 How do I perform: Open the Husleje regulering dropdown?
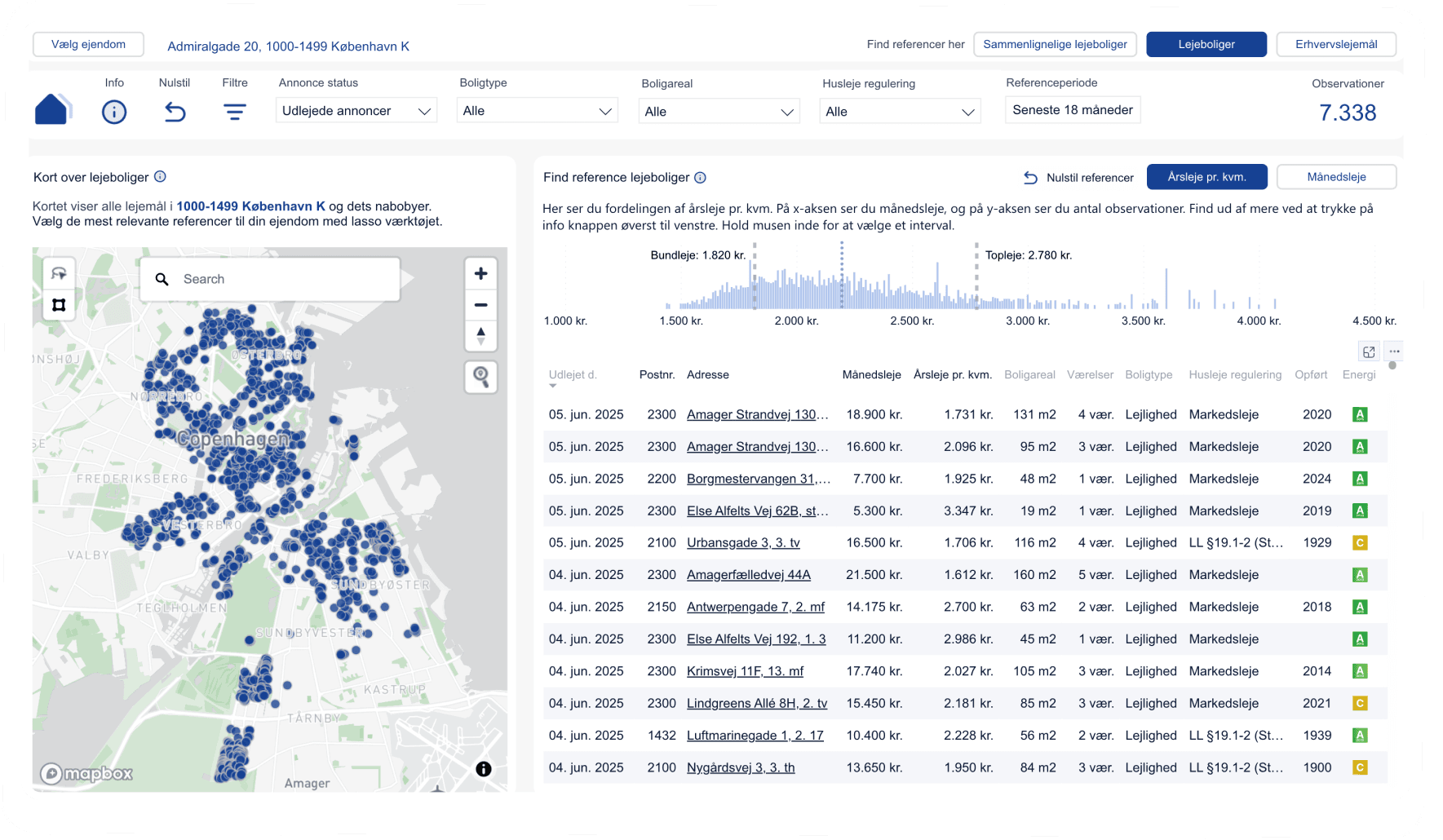(899, 110)
